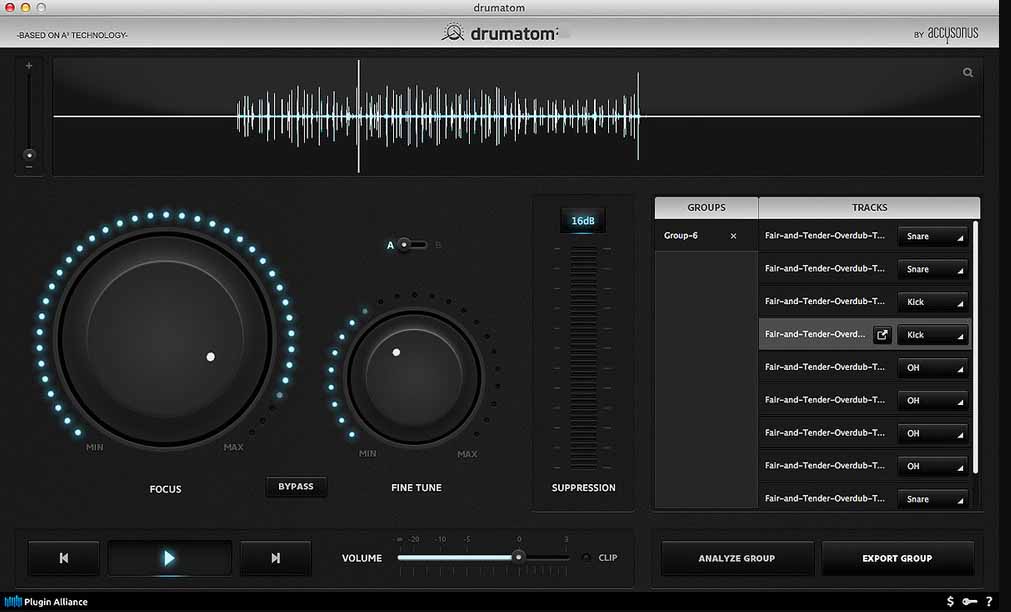Select the TRACKS tab header

tap(869, 208)
